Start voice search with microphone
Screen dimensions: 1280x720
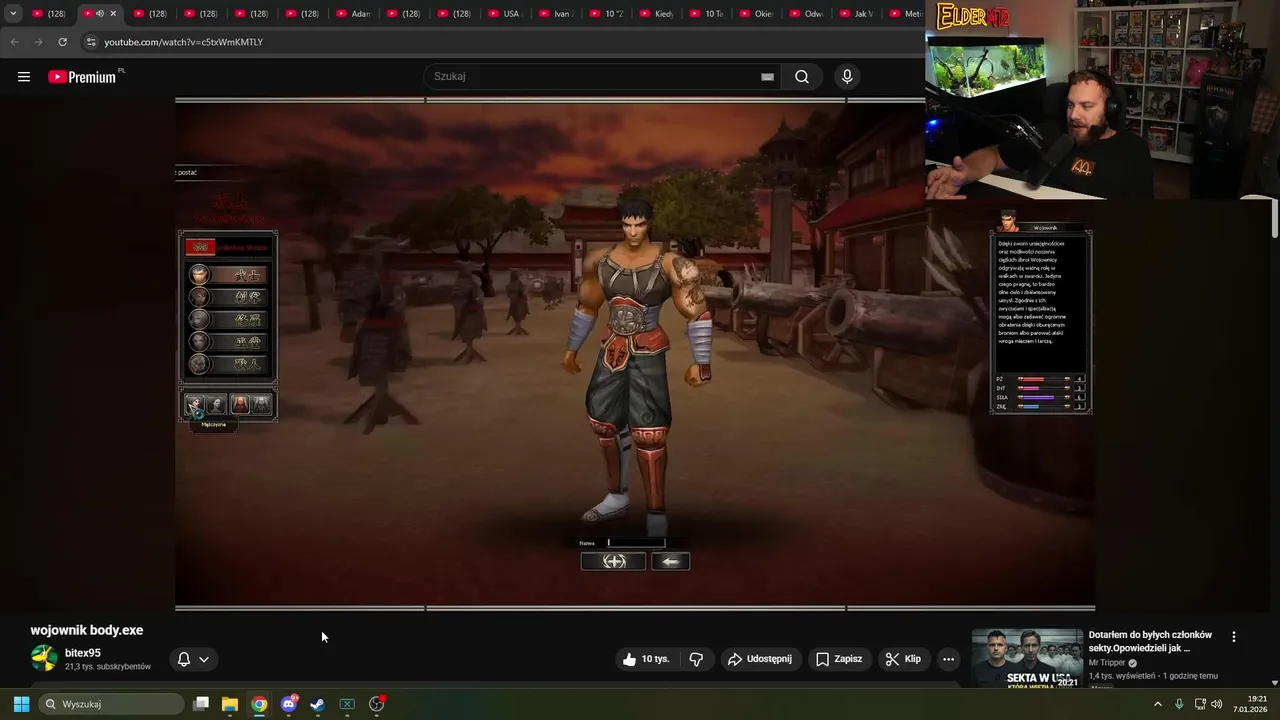pos(847,77)
